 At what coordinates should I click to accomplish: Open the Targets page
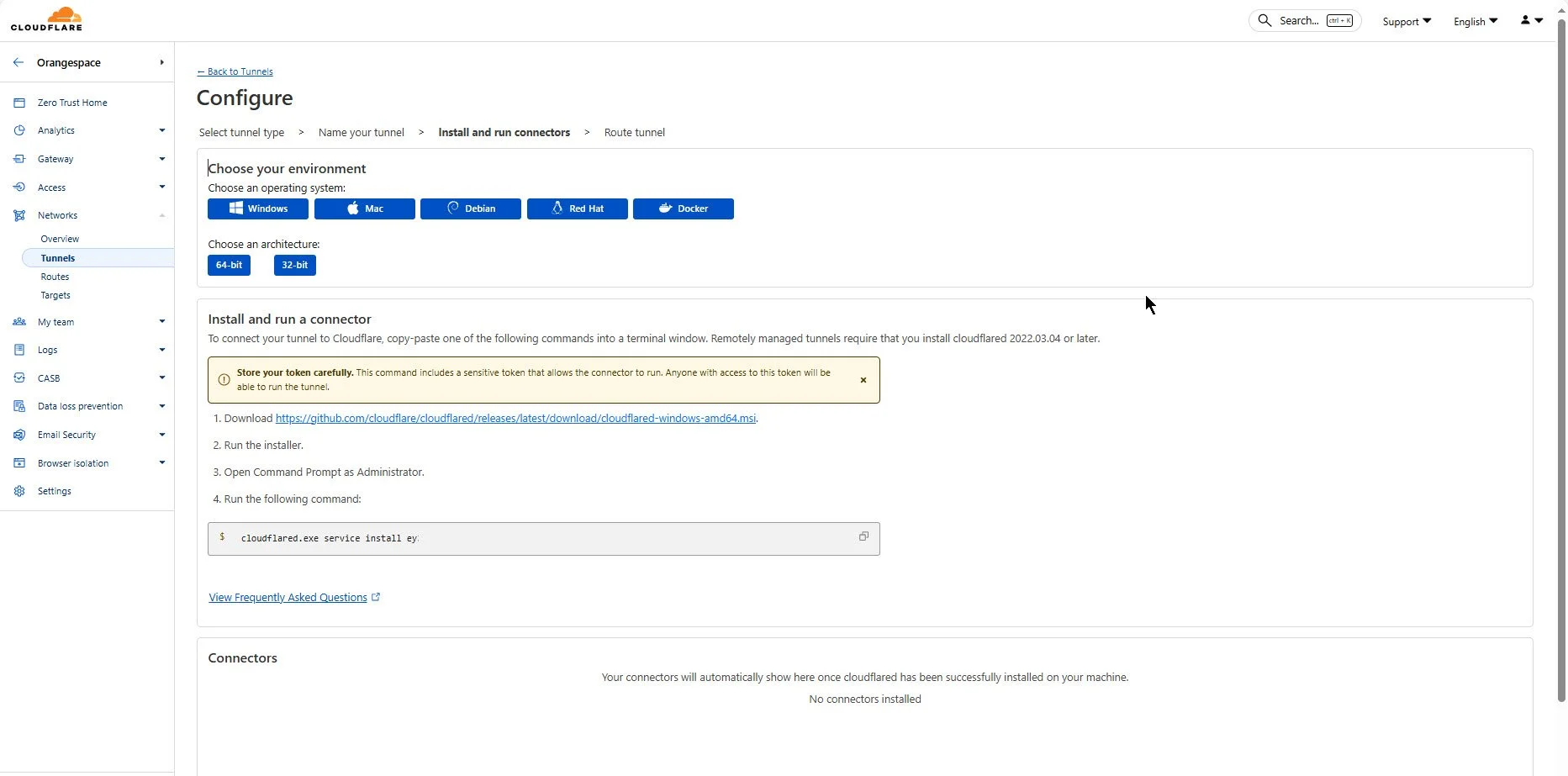55,295
